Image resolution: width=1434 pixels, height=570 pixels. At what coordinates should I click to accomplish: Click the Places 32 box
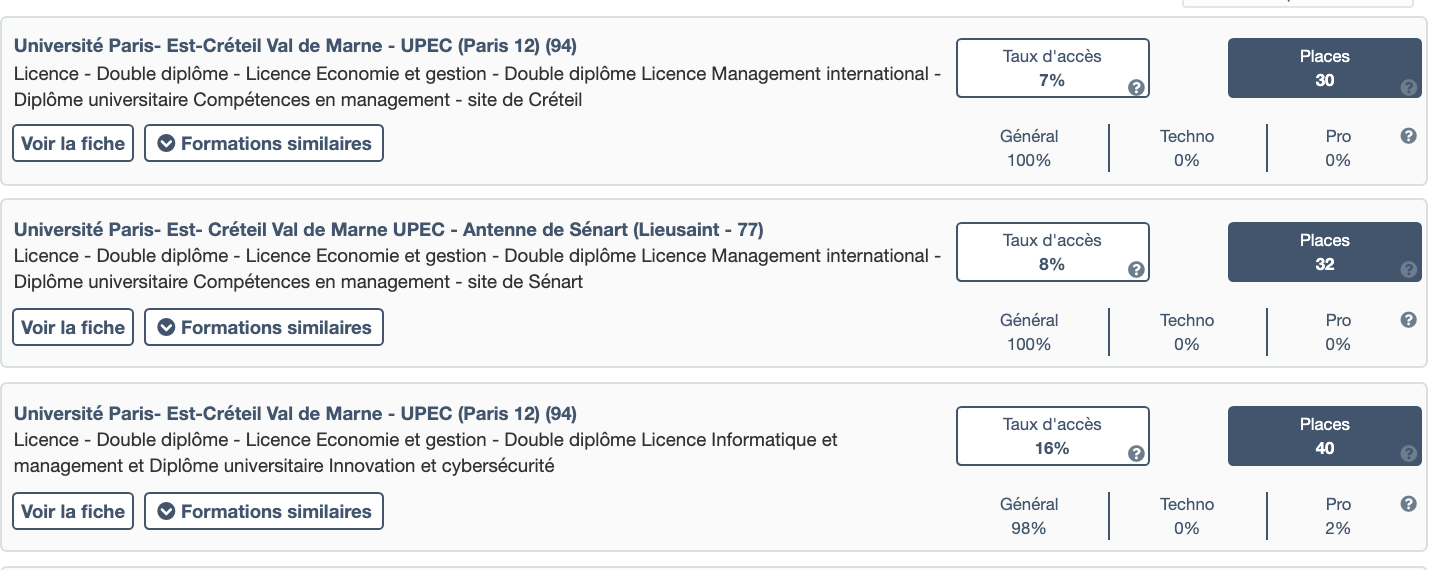click(x=1324, y=252)
